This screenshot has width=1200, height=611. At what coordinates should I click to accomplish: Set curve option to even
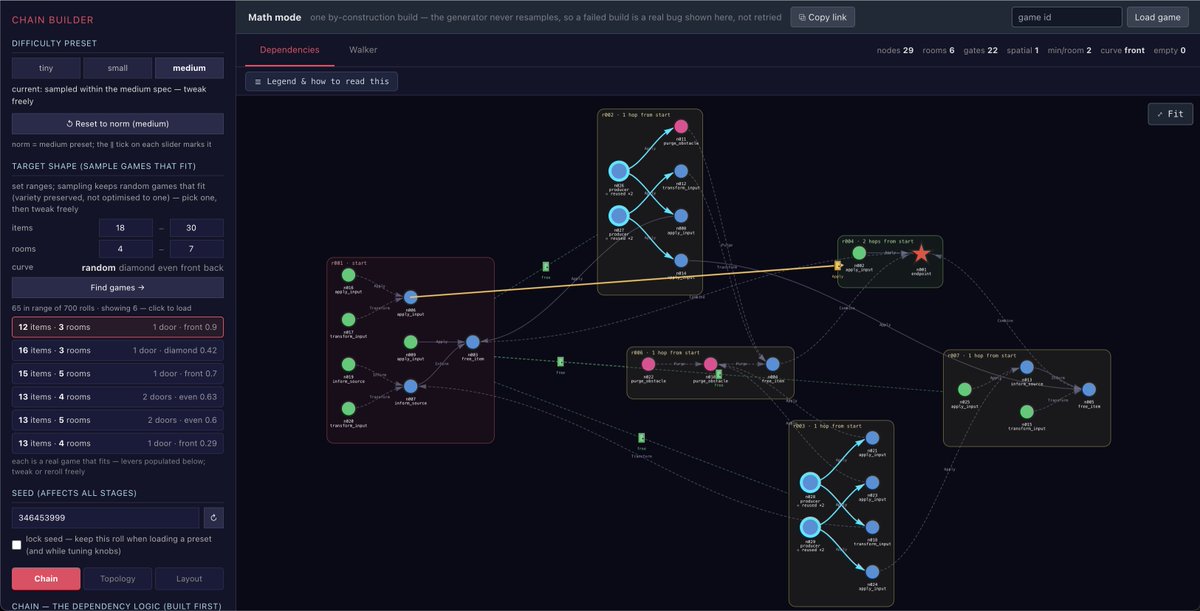166,268
